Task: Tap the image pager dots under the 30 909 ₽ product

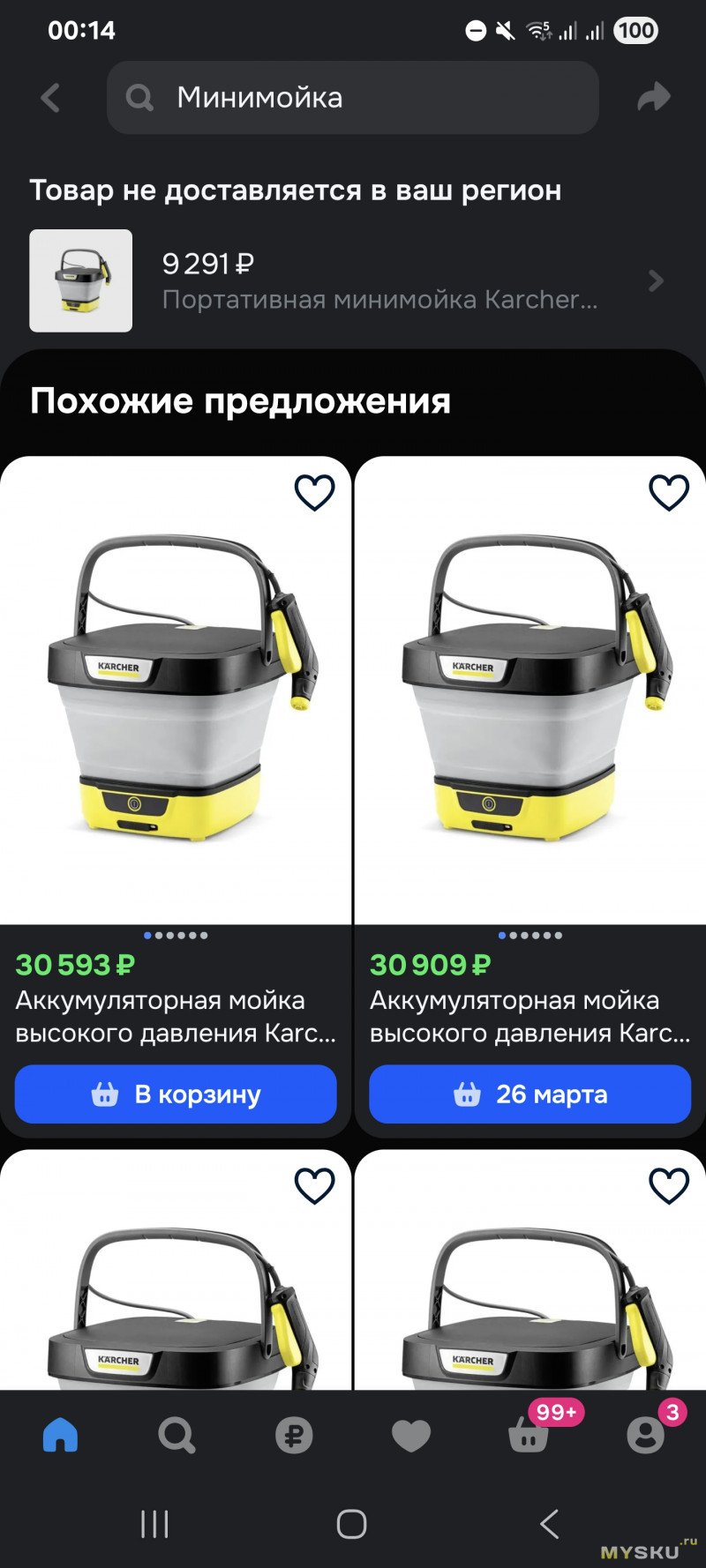Action: click(x=529, y=936)
